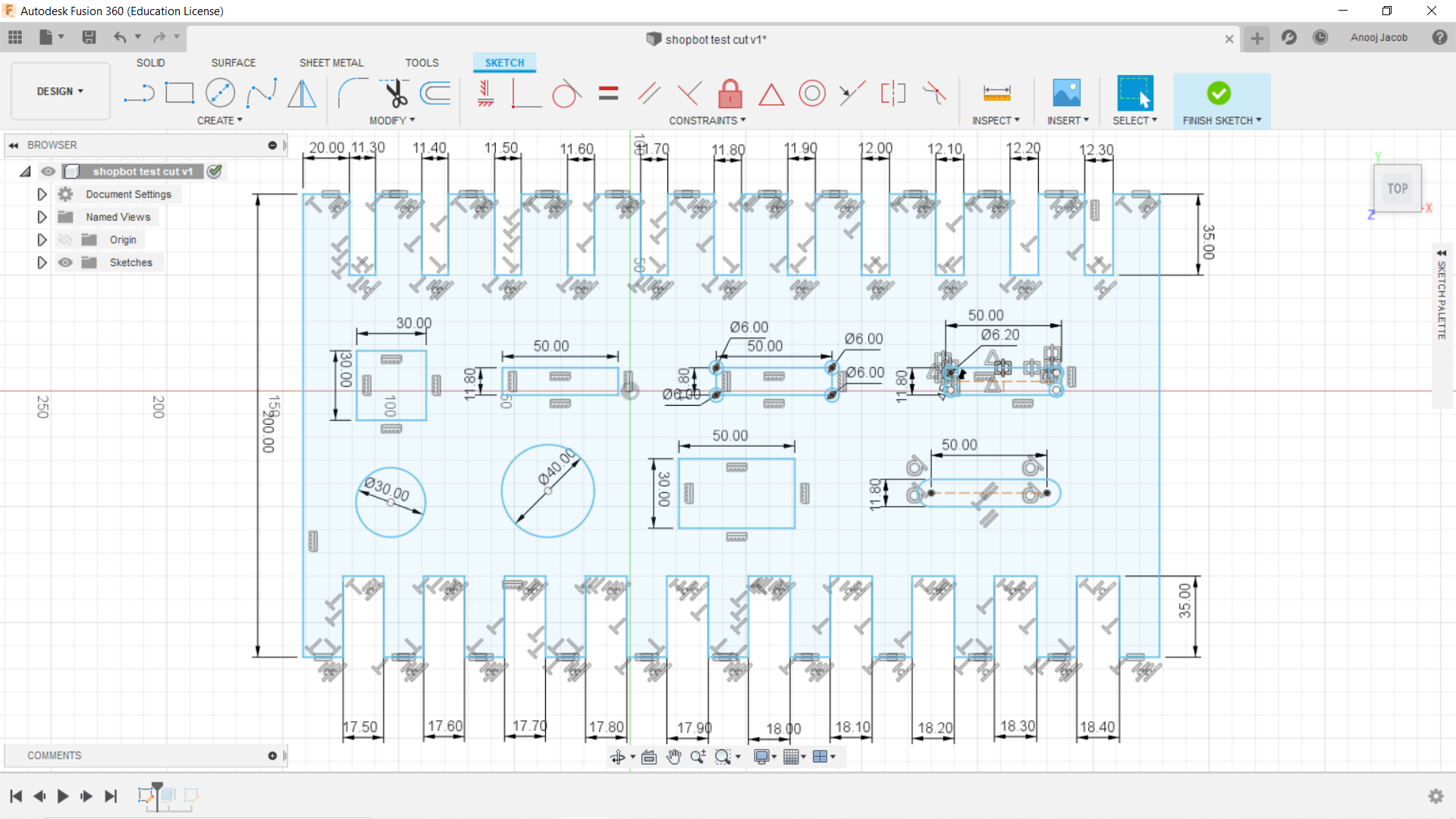The image size is (1456, 819).
Task: Activate component radio for shopbot test cut
Action: tap(215, 171)
